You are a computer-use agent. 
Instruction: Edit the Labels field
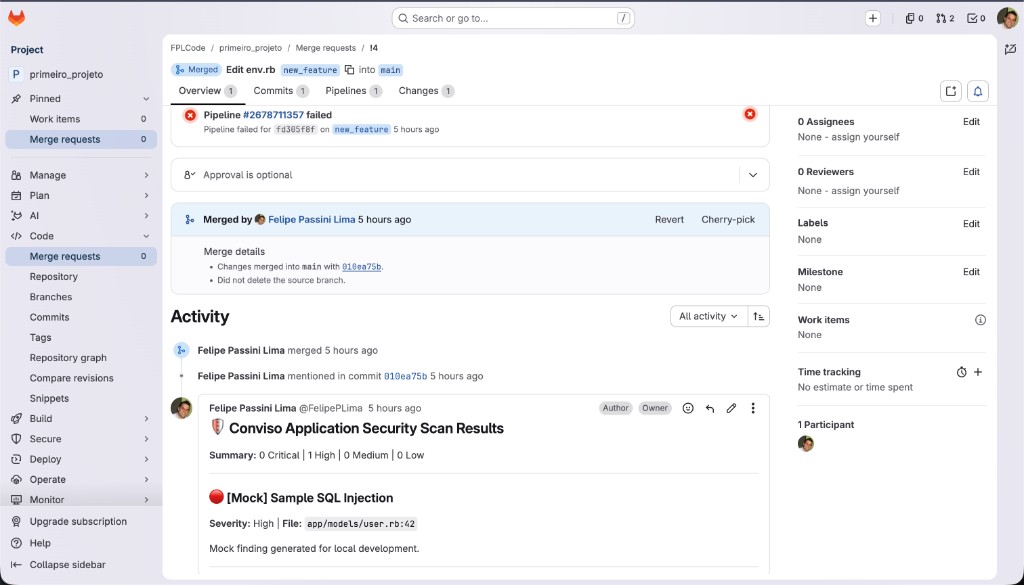[x=971, y=223]
